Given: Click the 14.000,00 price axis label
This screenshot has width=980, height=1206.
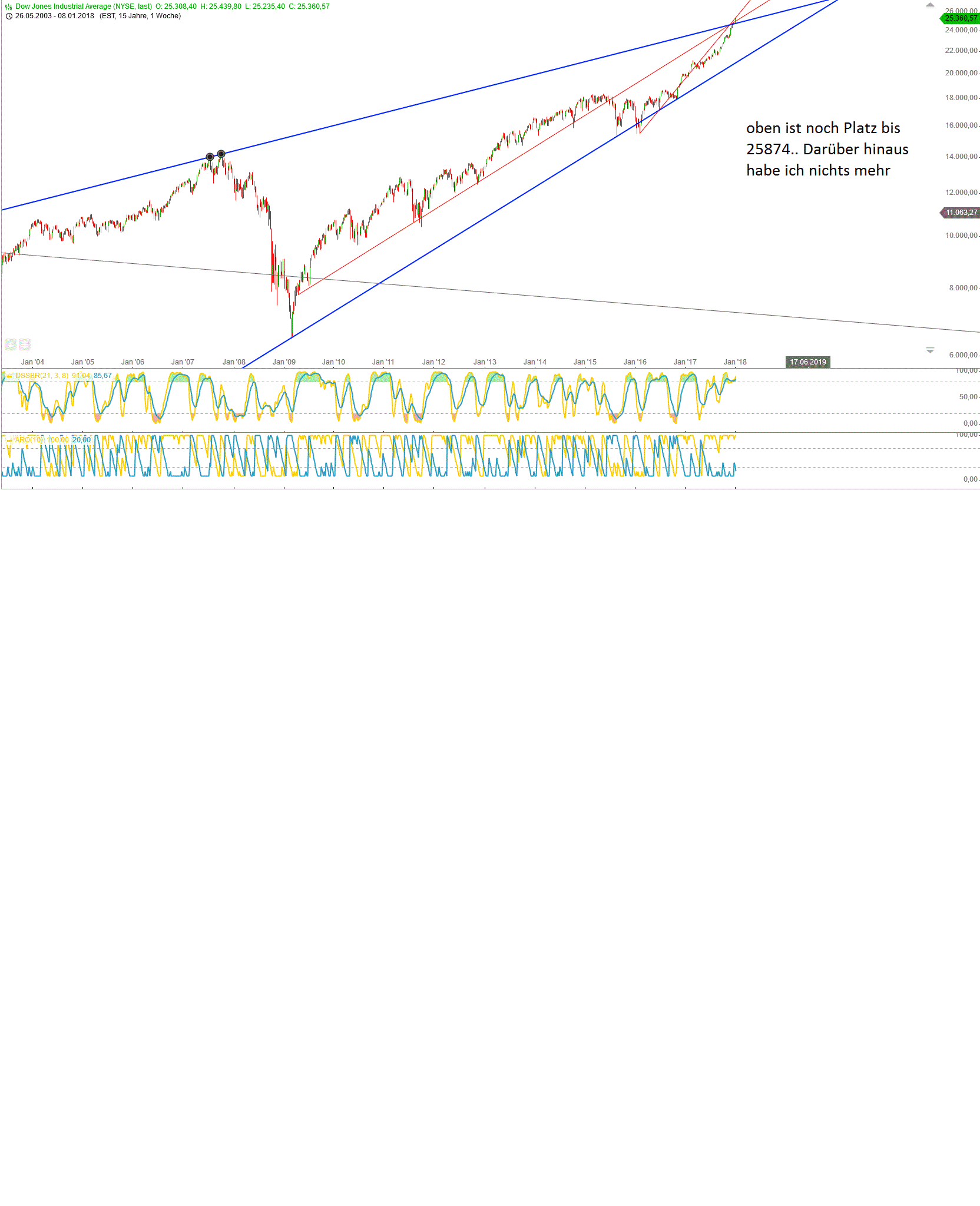Looking at the screenshot, I should (961, 157).
